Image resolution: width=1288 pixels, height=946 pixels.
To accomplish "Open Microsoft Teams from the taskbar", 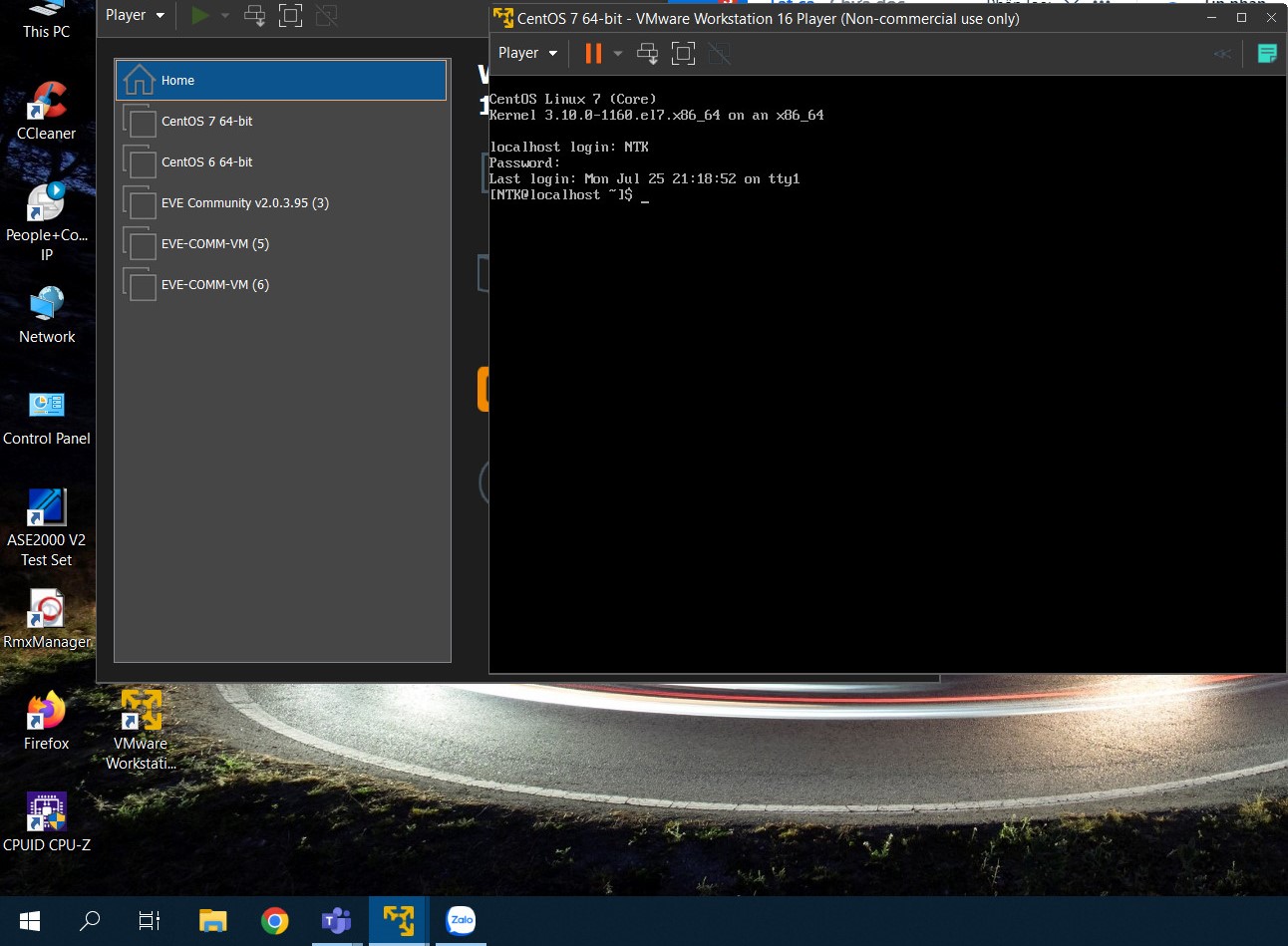I will click(337, 920).
